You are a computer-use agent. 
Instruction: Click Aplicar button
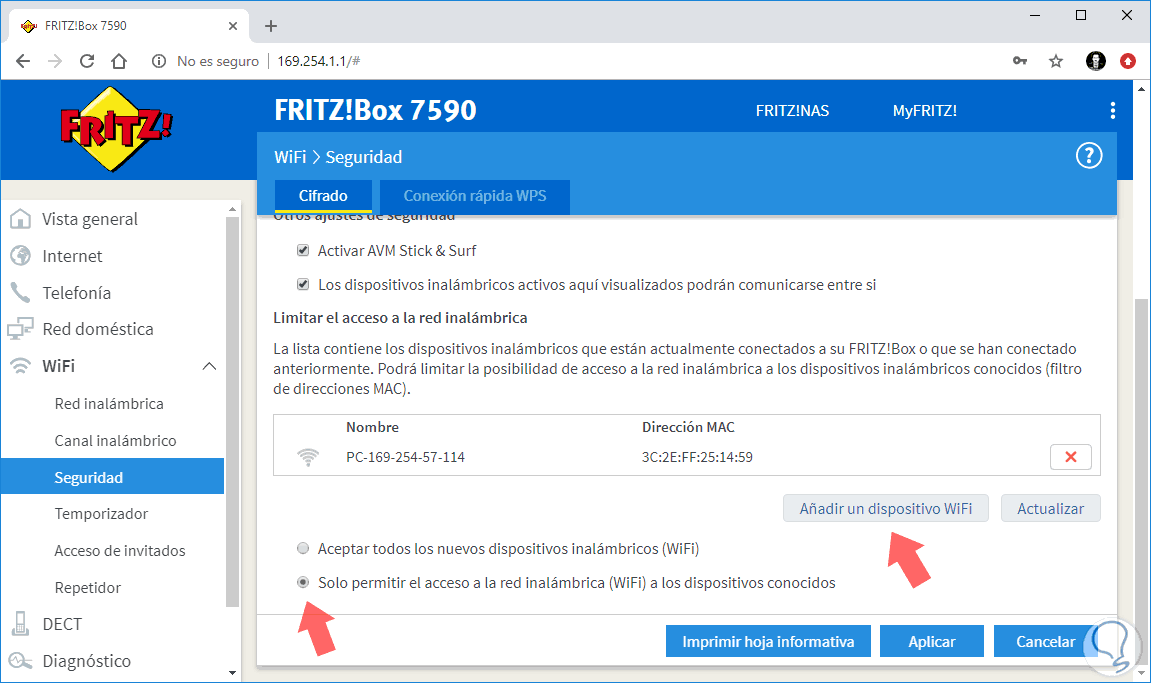(x=932, y=642)
